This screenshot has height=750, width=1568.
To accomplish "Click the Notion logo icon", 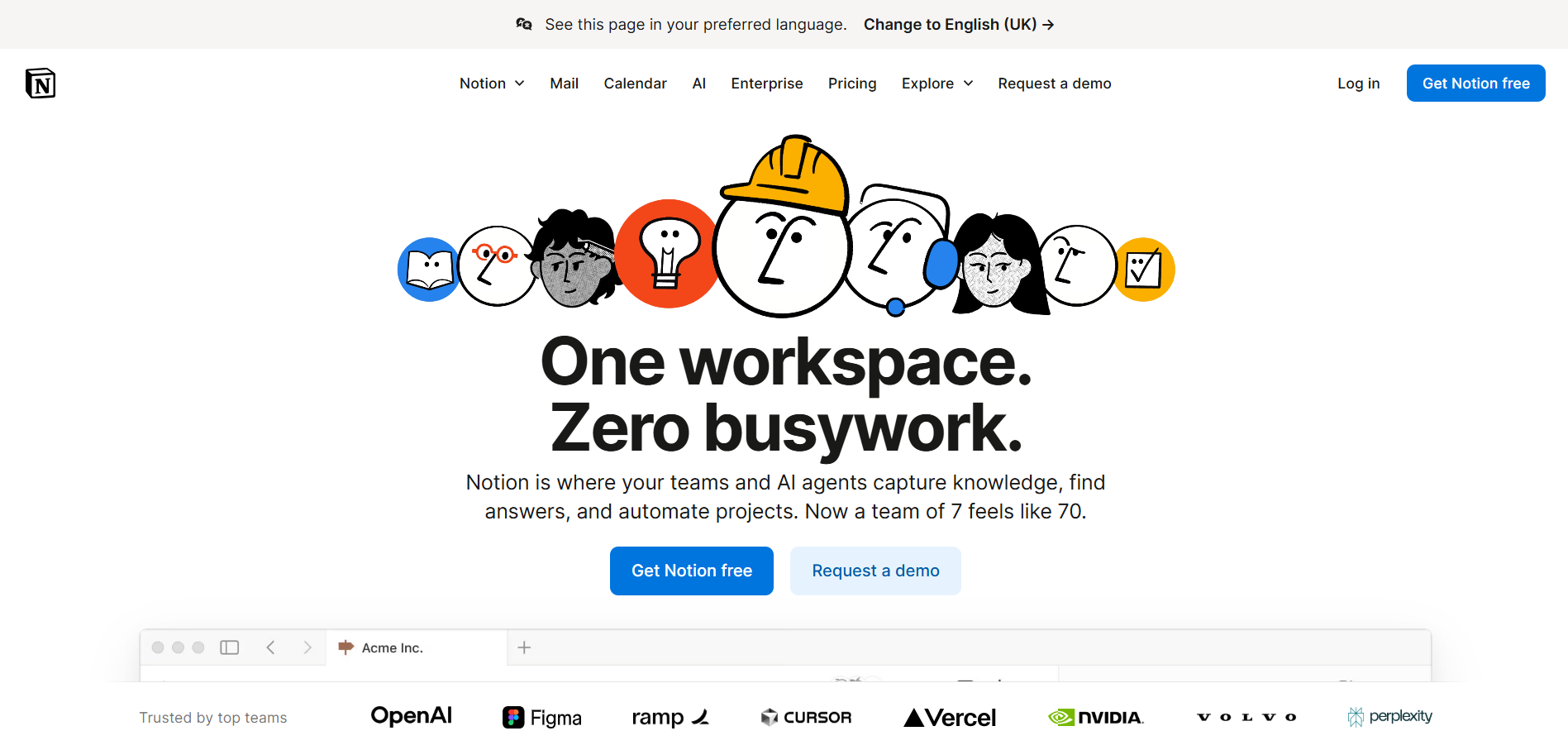I will (41, 84).
